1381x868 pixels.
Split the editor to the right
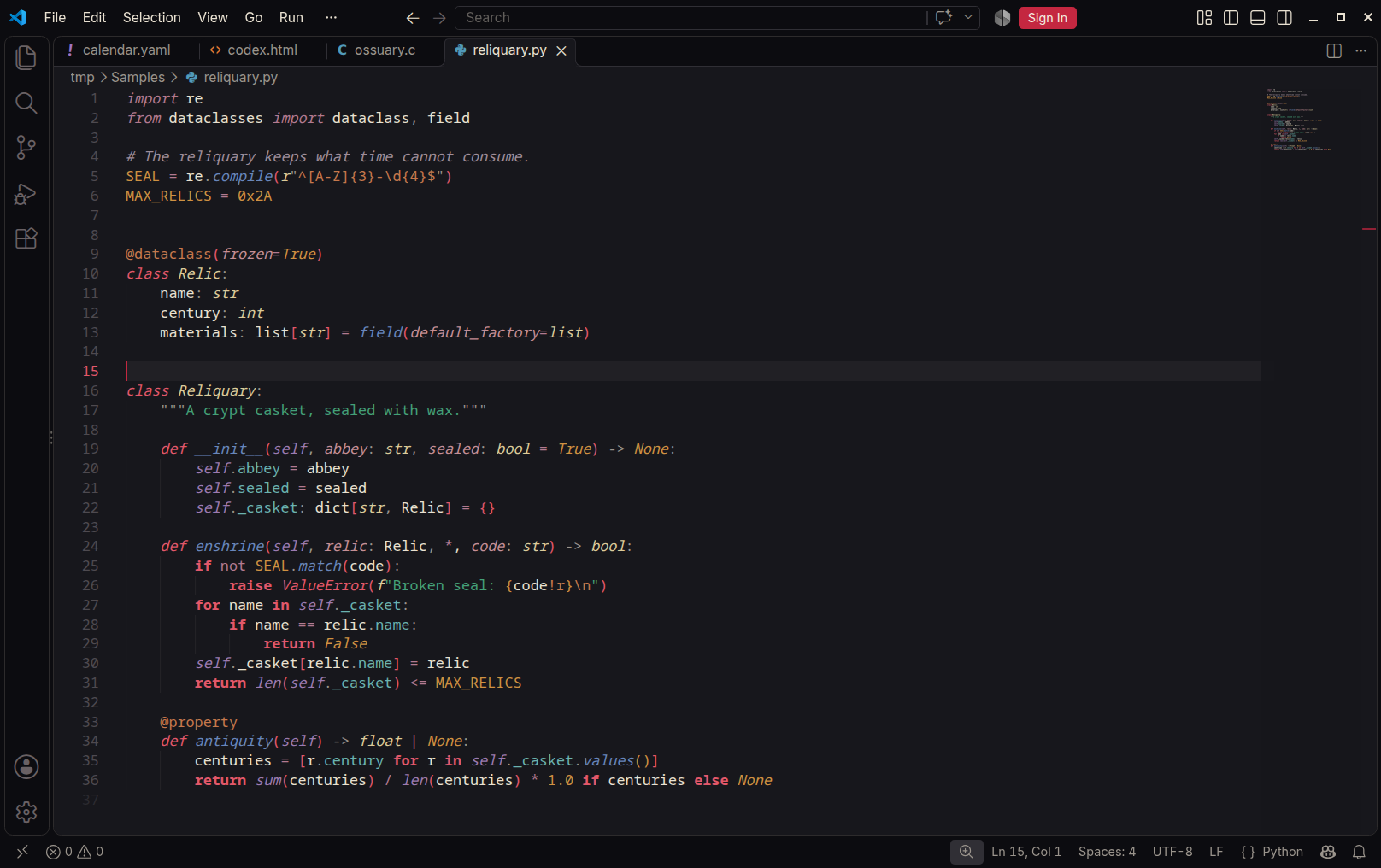click(1334, 51)
